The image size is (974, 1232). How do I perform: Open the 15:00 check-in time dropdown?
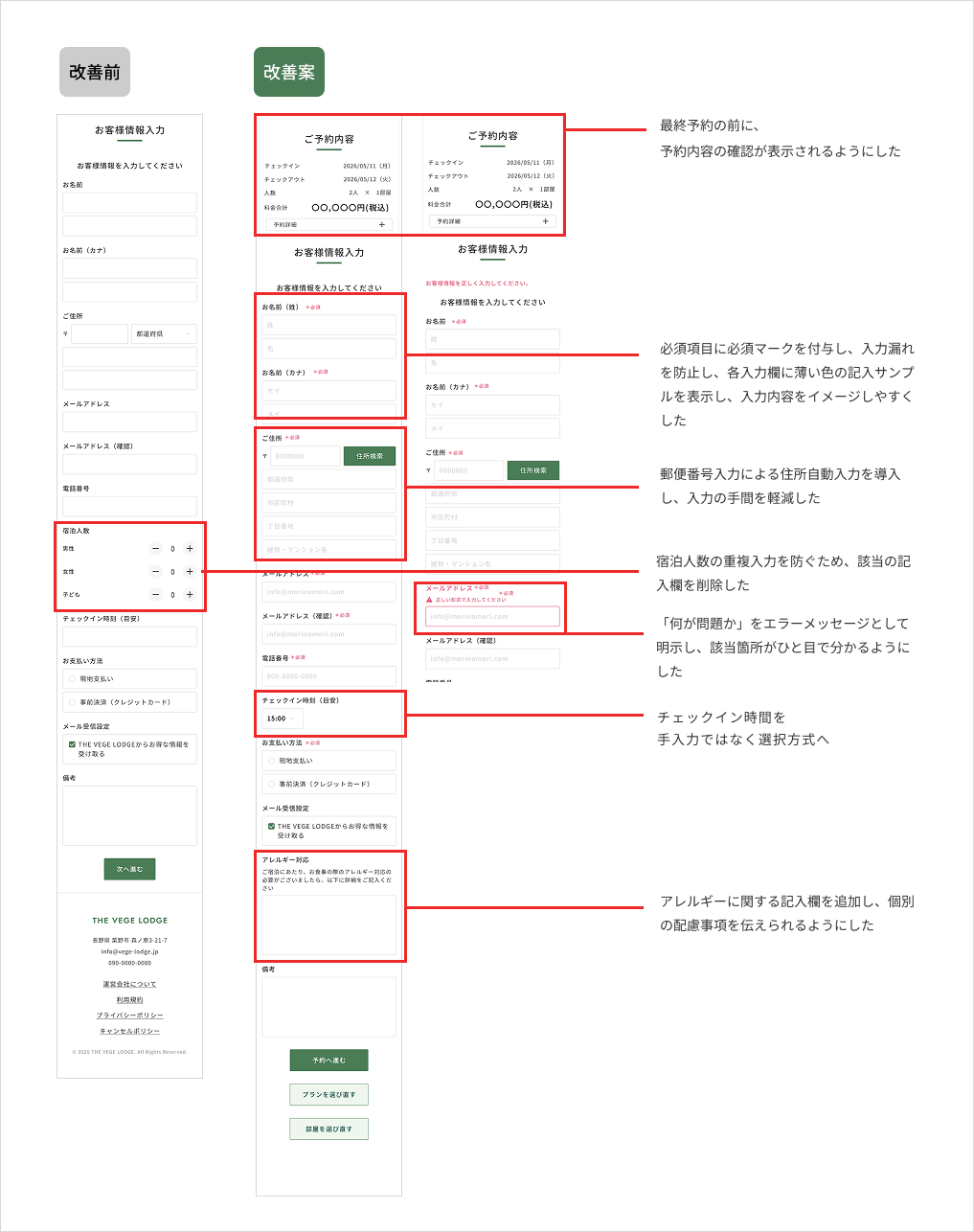click(282, 719)
